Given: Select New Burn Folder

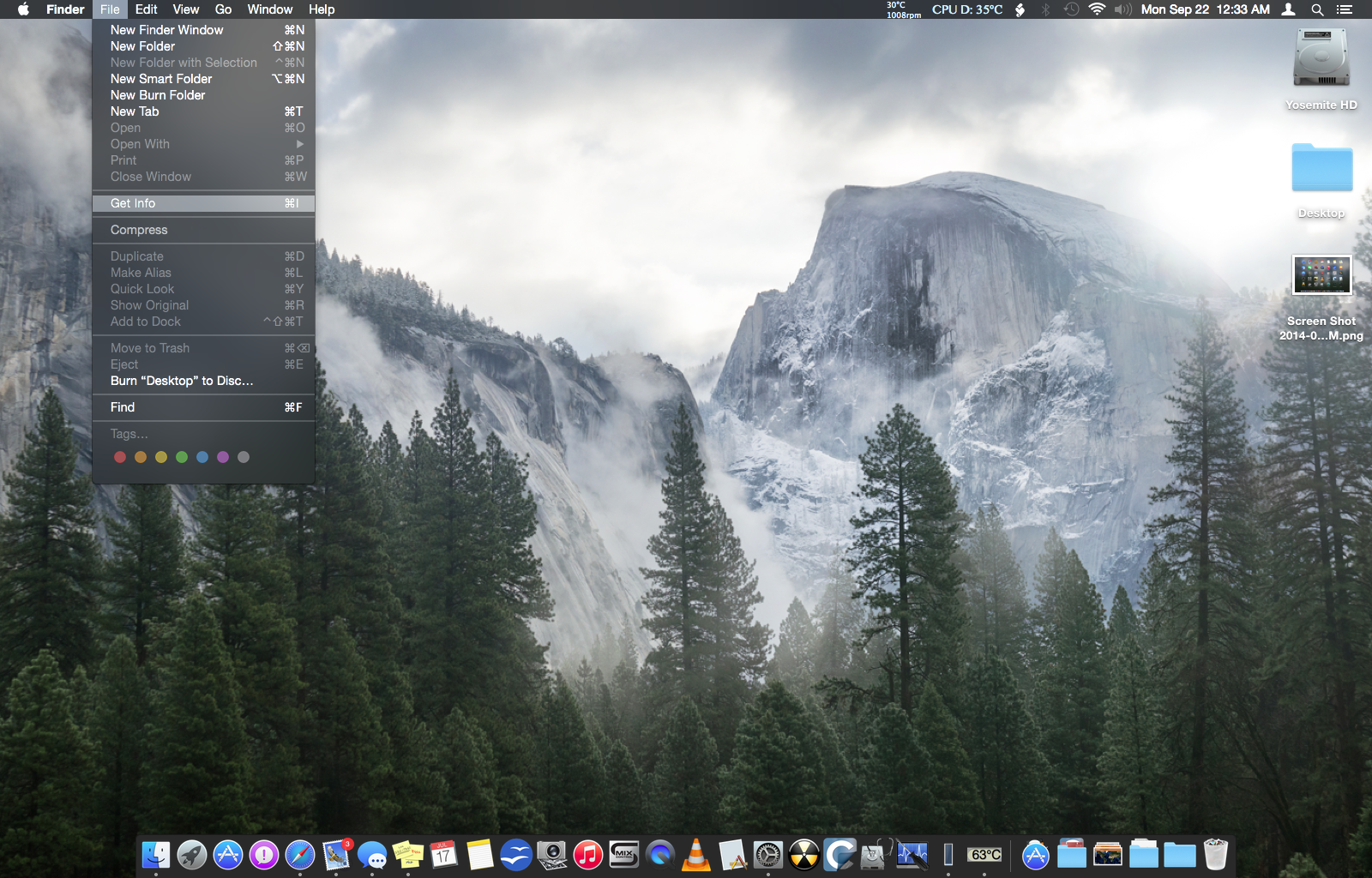Looking at the screenshot, I should (x=203, y=95).
